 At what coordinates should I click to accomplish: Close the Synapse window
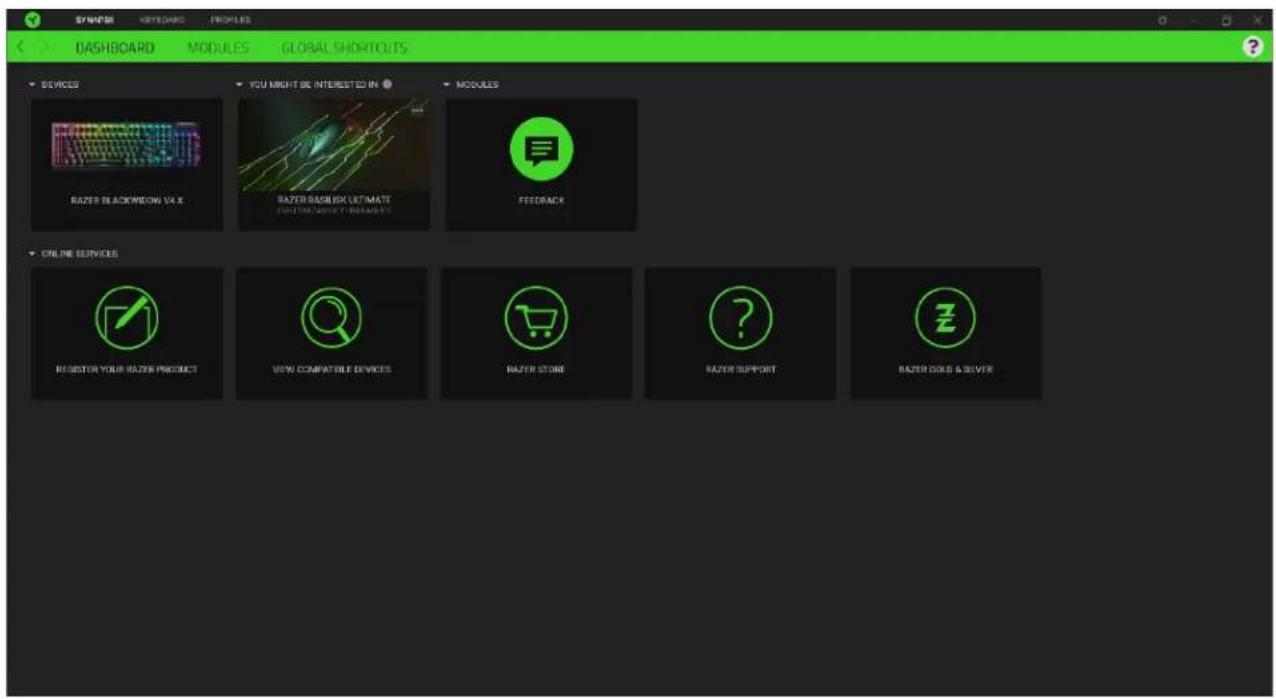[x=1257, y=19]
